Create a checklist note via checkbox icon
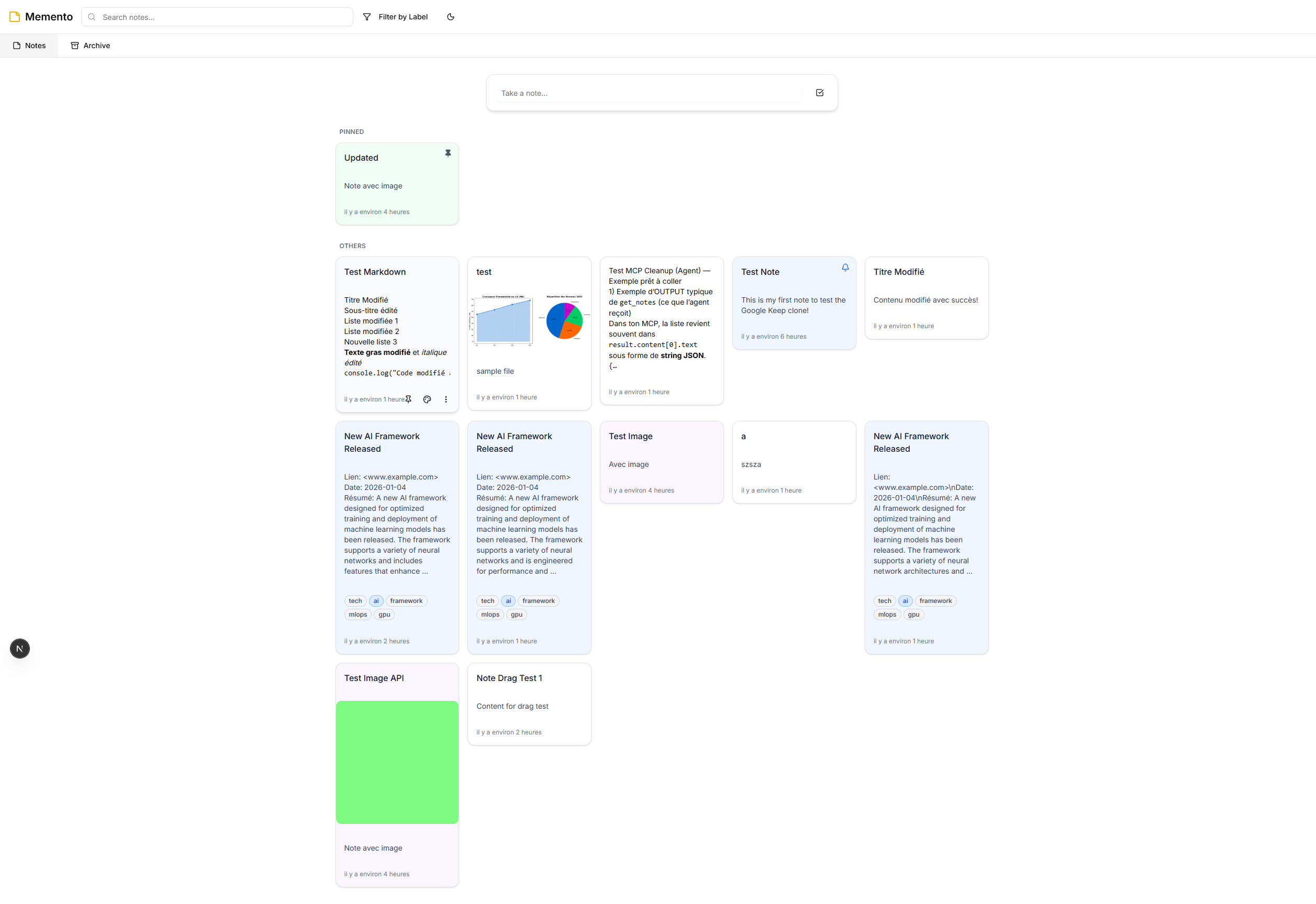This screenshot has width=1316, height=904. coord(819,93)
